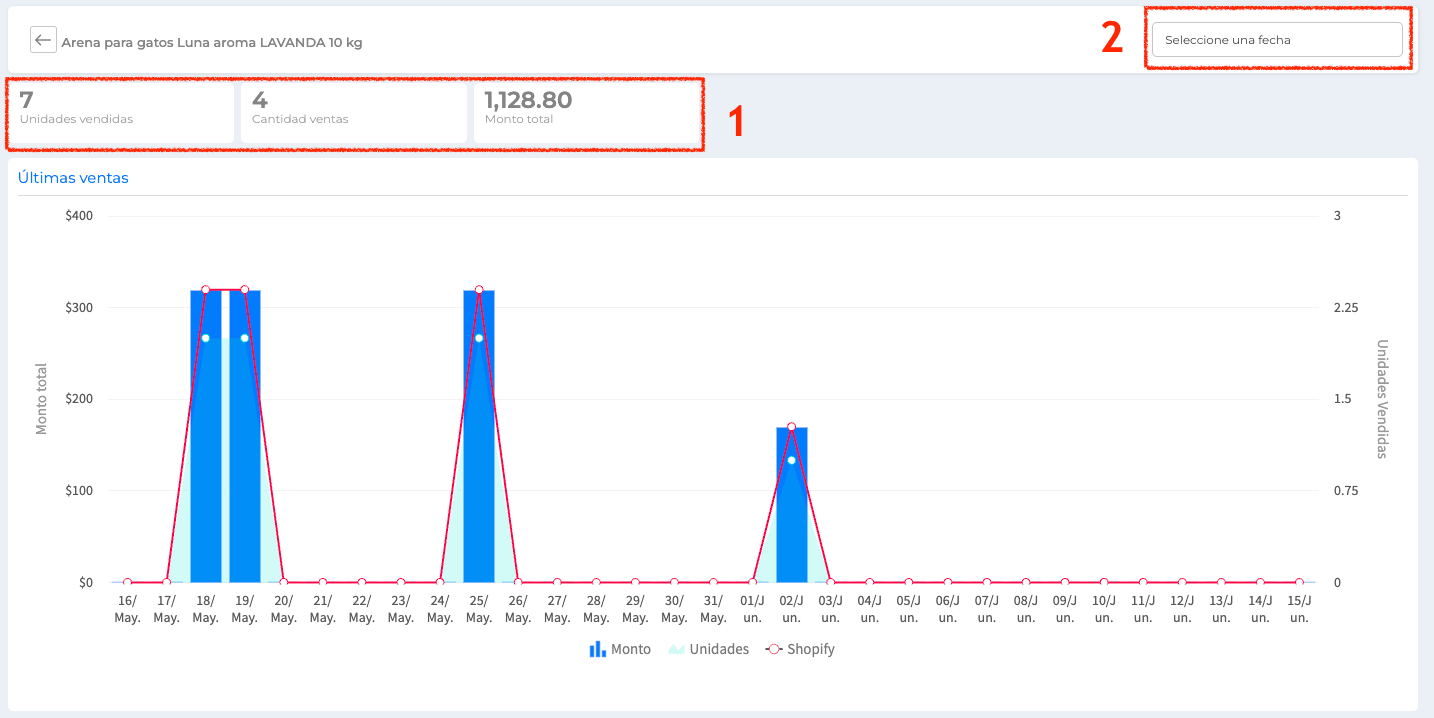
Task: Click the Shopify data point at 21/May
Action: point(323,582)
